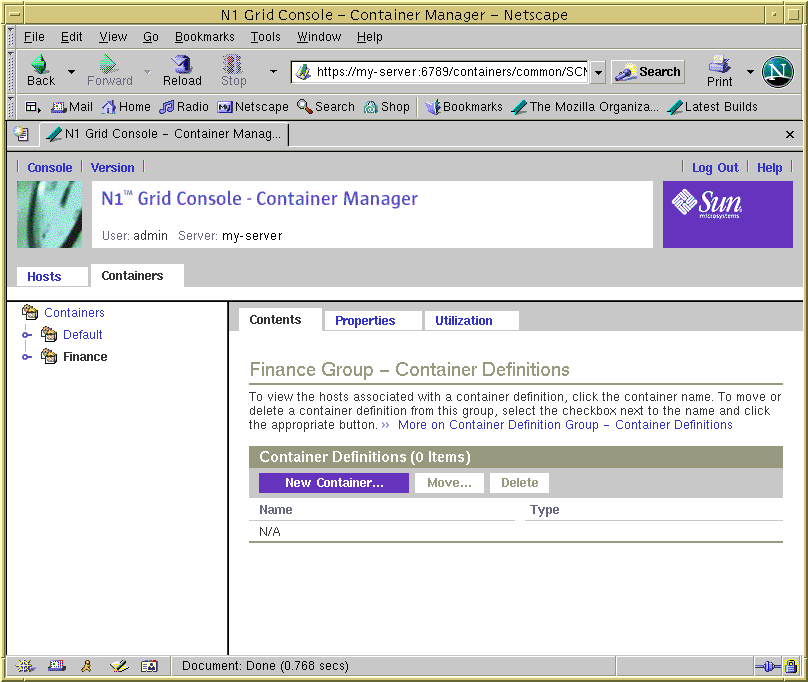This screenshot has width=808, height=682.
Task: Open the URL bar history dropdown
Action: pyautogui.click(x=598, y=72)
